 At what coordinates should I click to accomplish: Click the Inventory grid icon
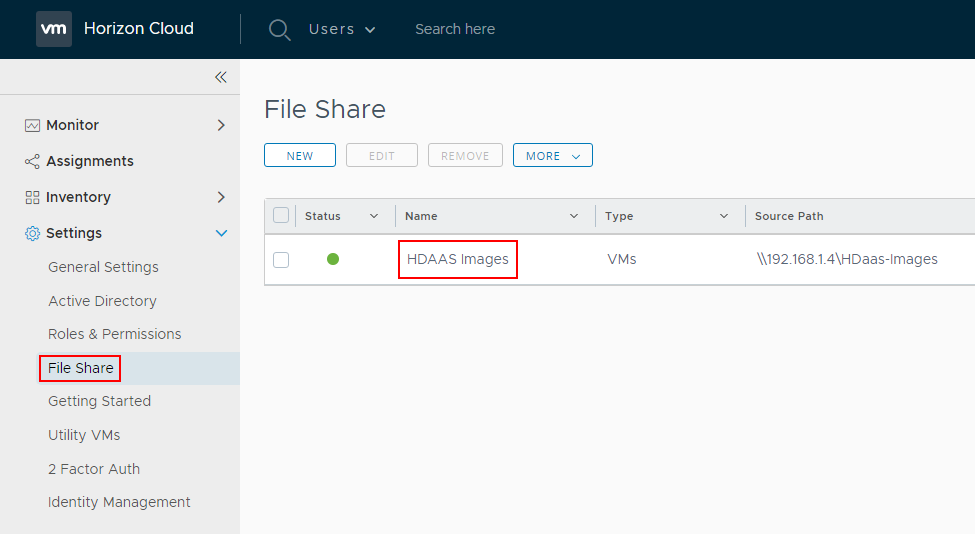tap(32, 197)
